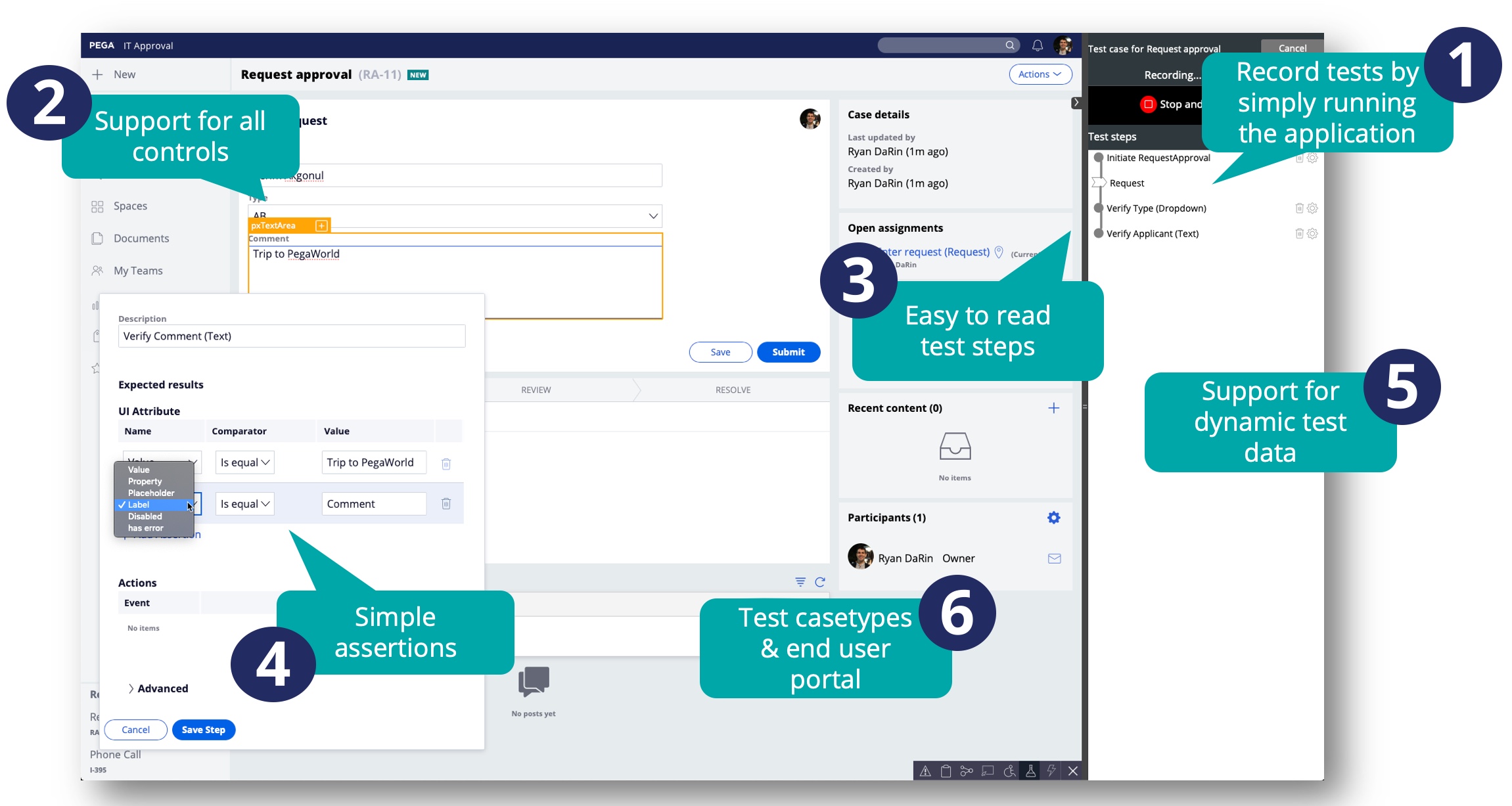Screen dimensions: 1512x806
Task: Delete the Comment assertion row
Action: (x=446, y=504)
